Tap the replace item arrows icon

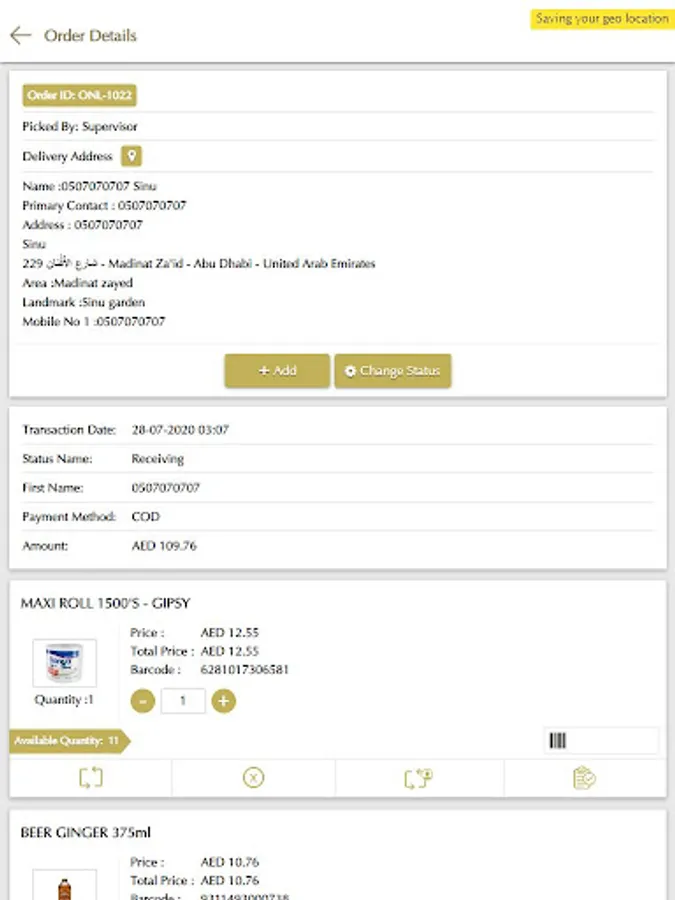click(91, 777)
